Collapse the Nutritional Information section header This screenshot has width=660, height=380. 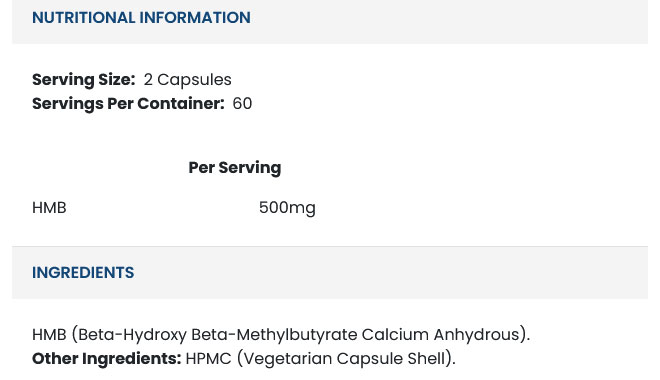[x=330, y=21]
